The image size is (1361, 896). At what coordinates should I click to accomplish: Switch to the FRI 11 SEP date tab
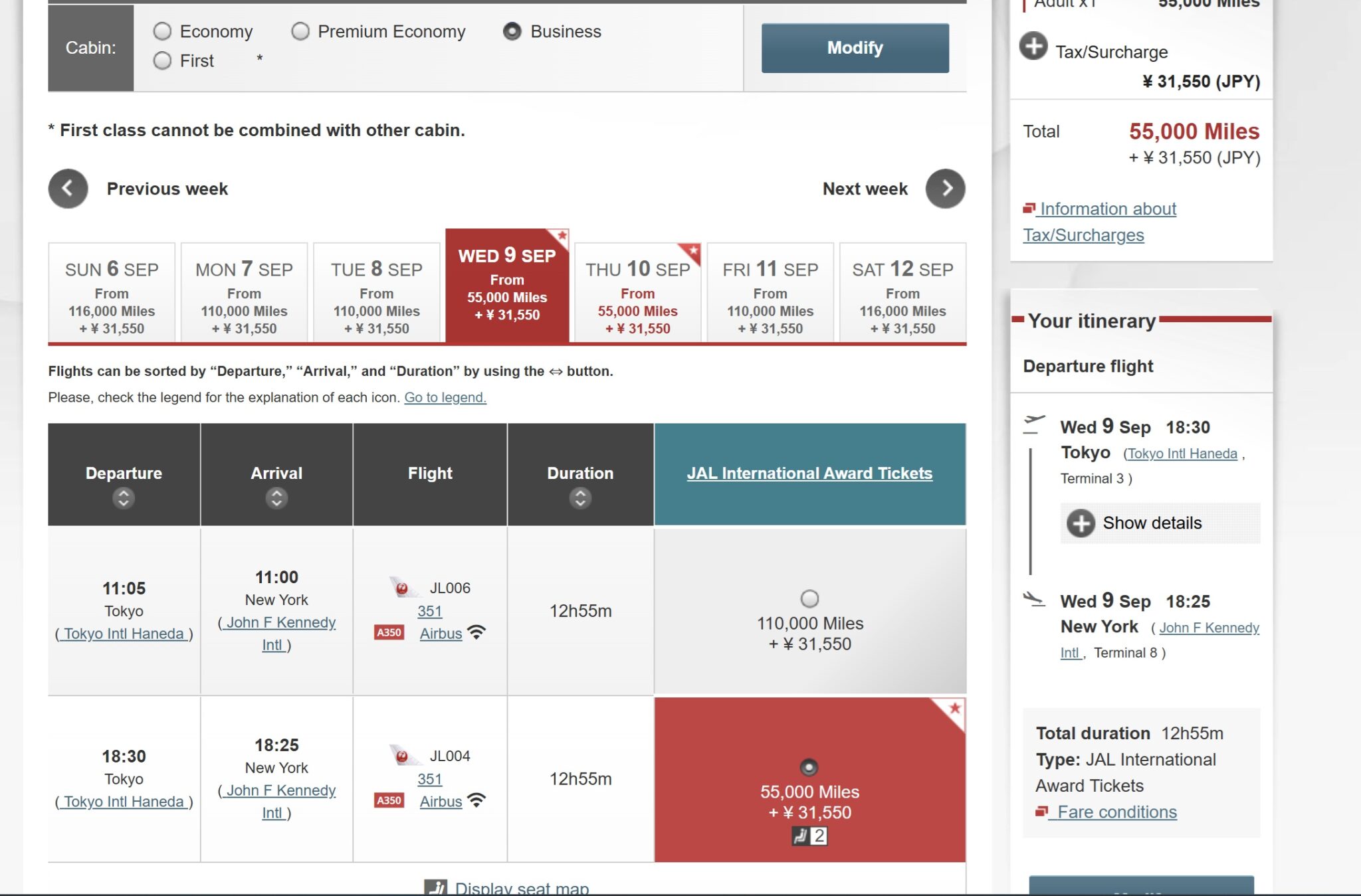coord(770,293)
